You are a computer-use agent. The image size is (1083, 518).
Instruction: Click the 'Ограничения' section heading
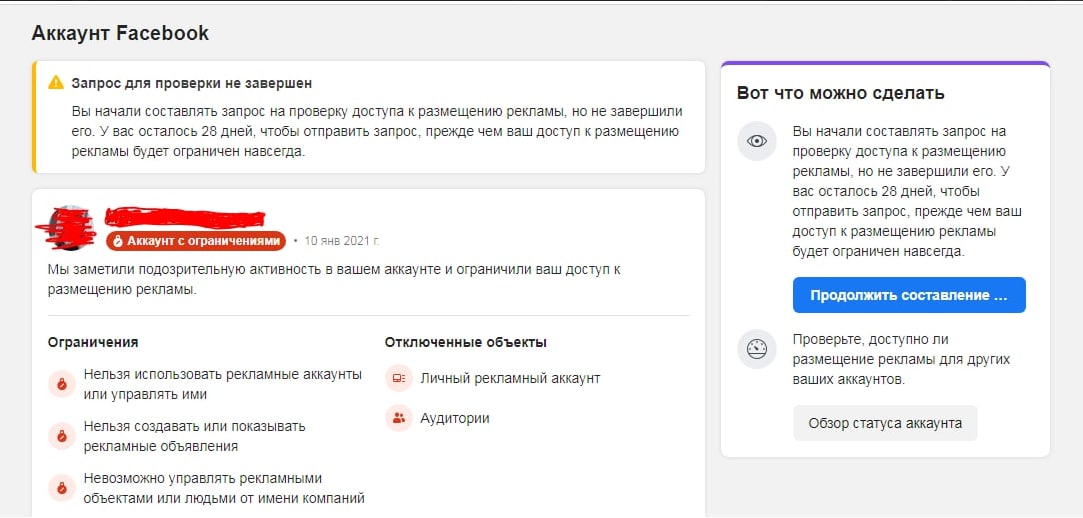pyautogui.click(x=93, y=343)
